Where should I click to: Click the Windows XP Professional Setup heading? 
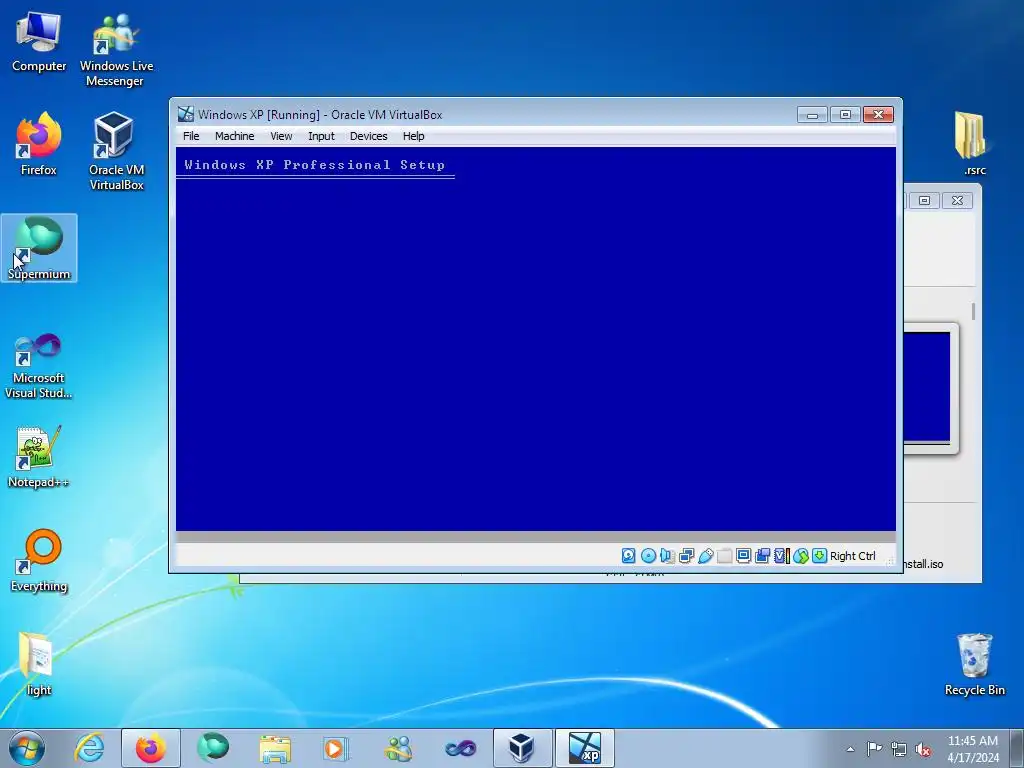pyautogui.click(x=314, y=165)
